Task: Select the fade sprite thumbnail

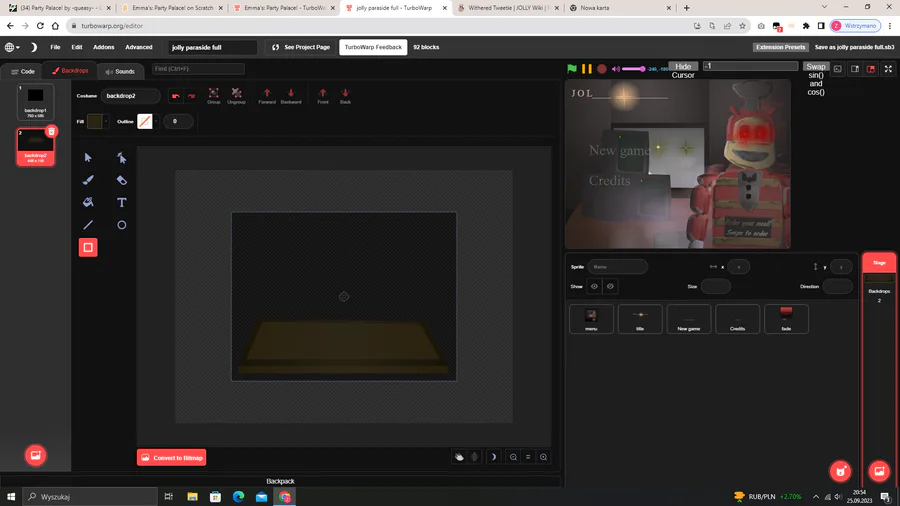Action: (x=786, y=319)
